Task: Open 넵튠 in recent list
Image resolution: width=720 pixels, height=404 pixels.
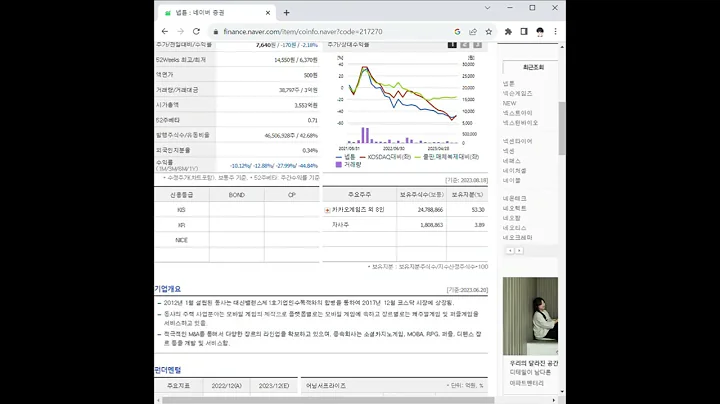Action: [x=509, y=84]
